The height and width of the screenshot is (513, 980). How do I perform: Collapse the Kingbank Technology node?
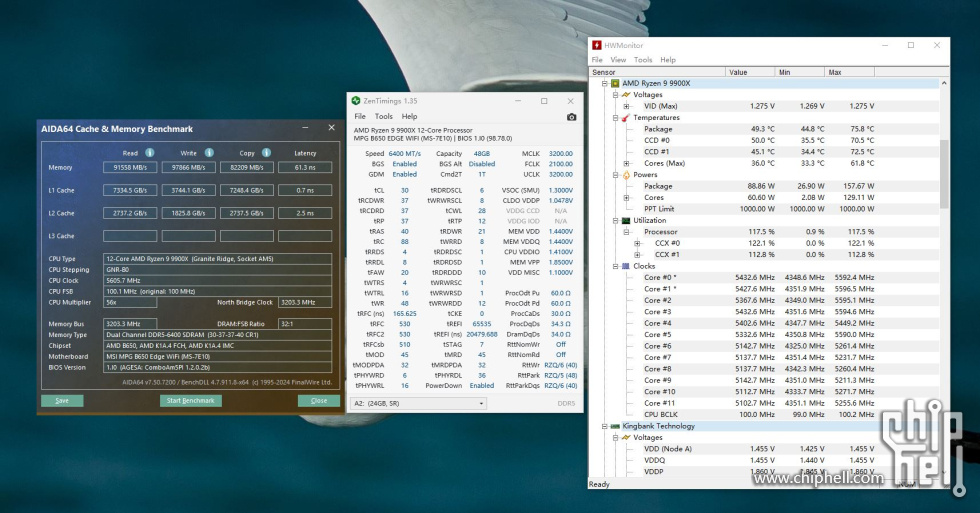pyautogui.click(x=604, y=426)
